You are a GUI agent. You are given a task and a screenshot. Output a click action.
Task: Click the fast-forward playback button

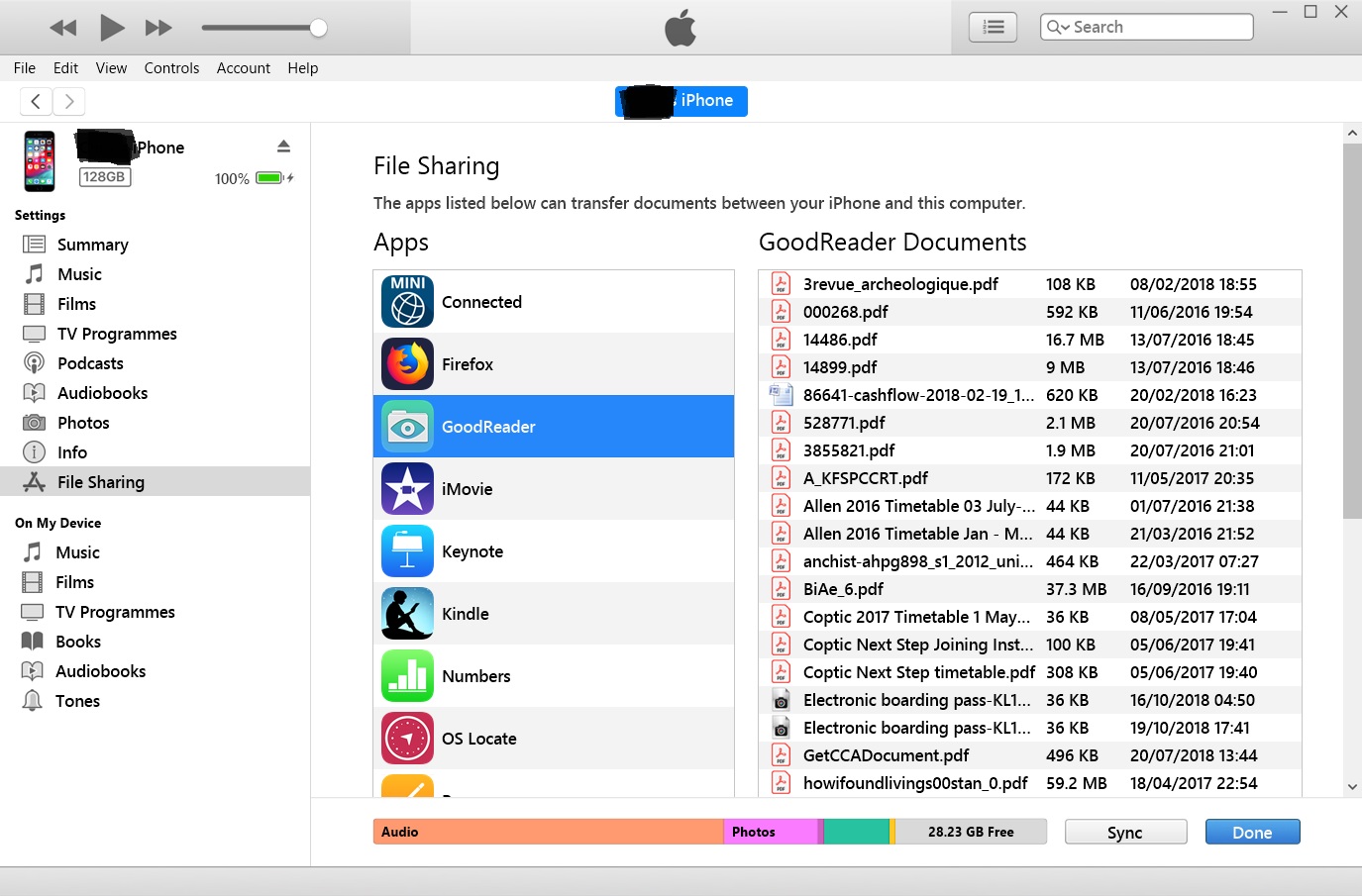(158, 28)
